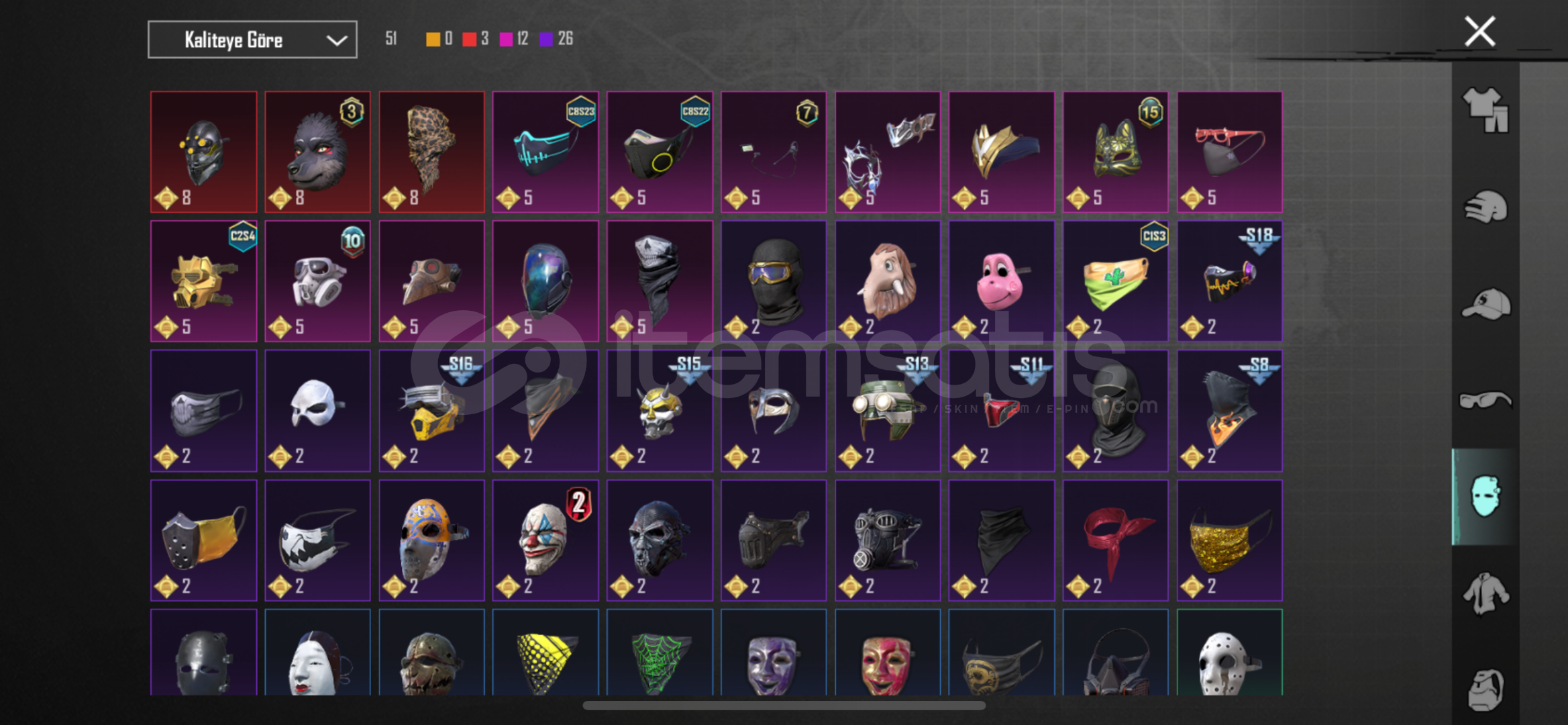Click the red quality filter square

pos(469,39)
